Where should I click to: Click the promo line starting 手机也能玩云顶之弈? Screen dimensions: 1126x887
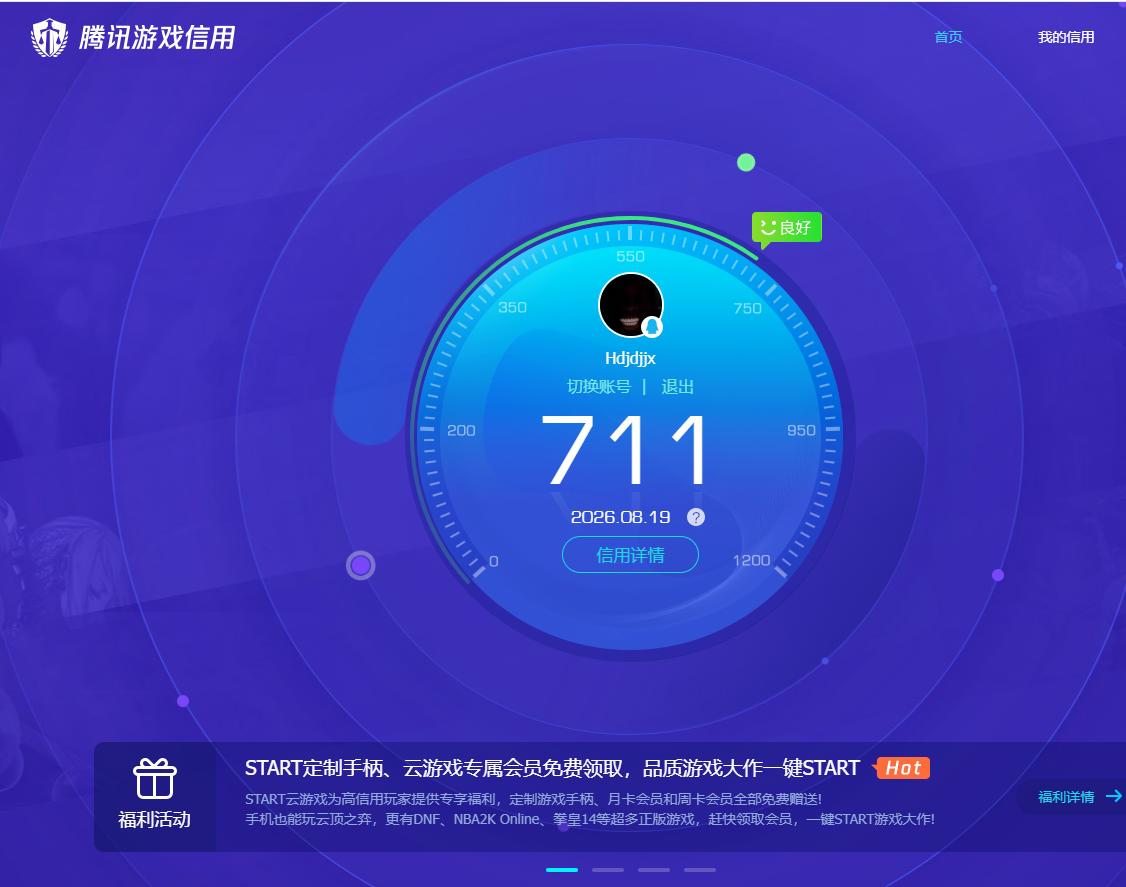[590, 819]
